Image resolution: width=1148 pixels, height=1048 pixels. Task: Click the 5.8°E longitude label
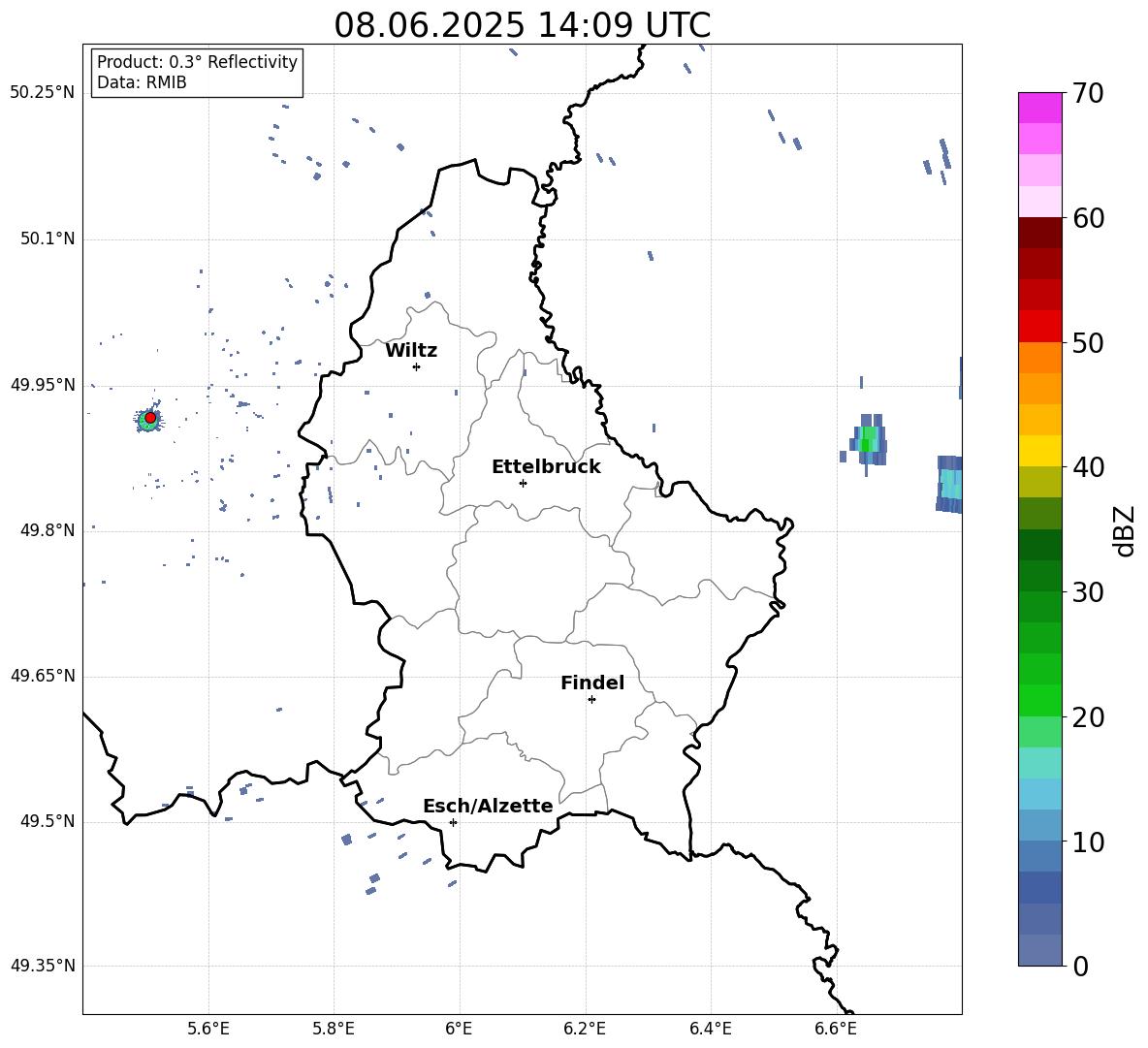334,1030
